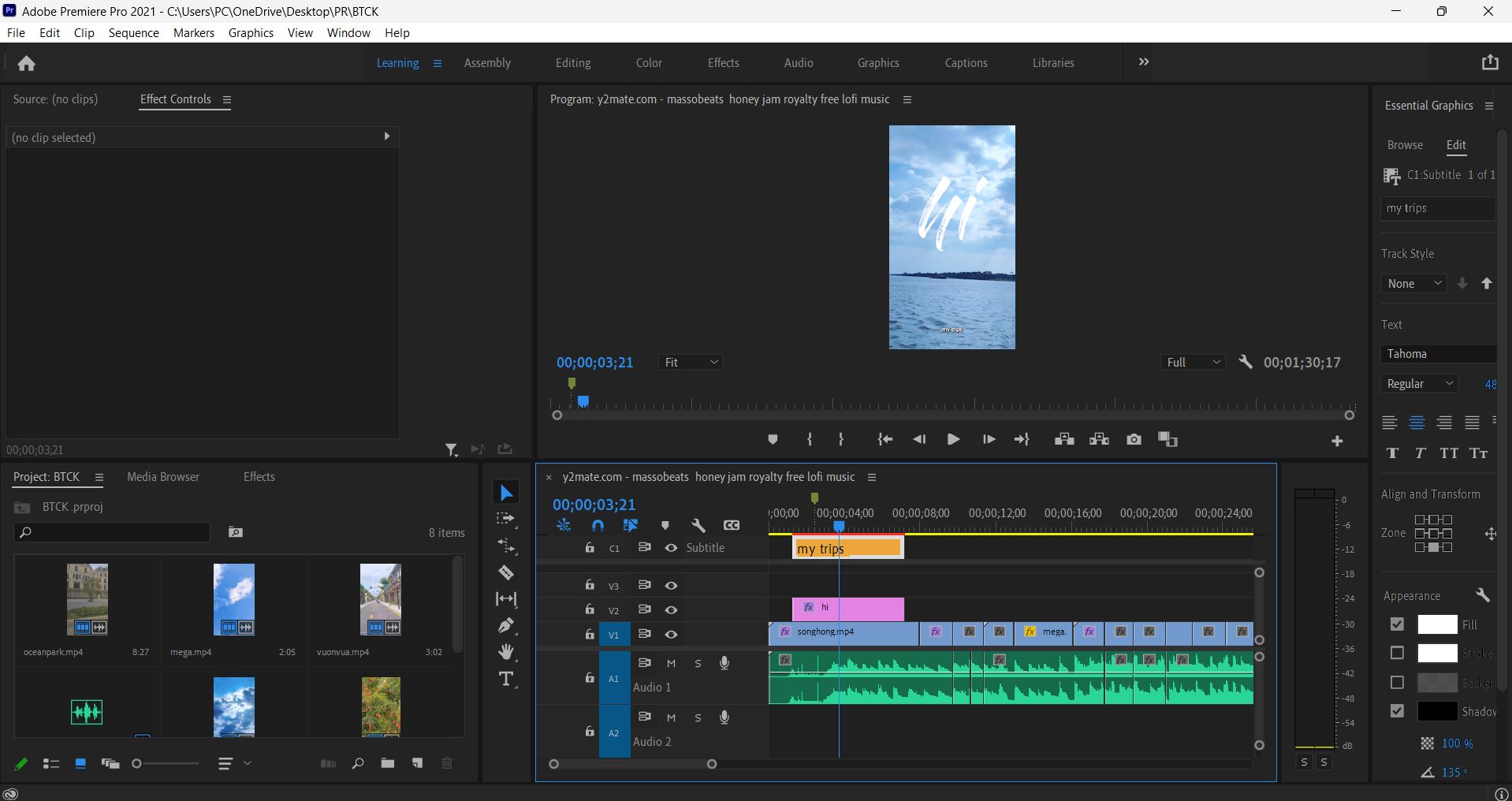This screenshot has width=1512, height=801.
Task: Play the sequence in Program monitor
Action: point(953,440)
